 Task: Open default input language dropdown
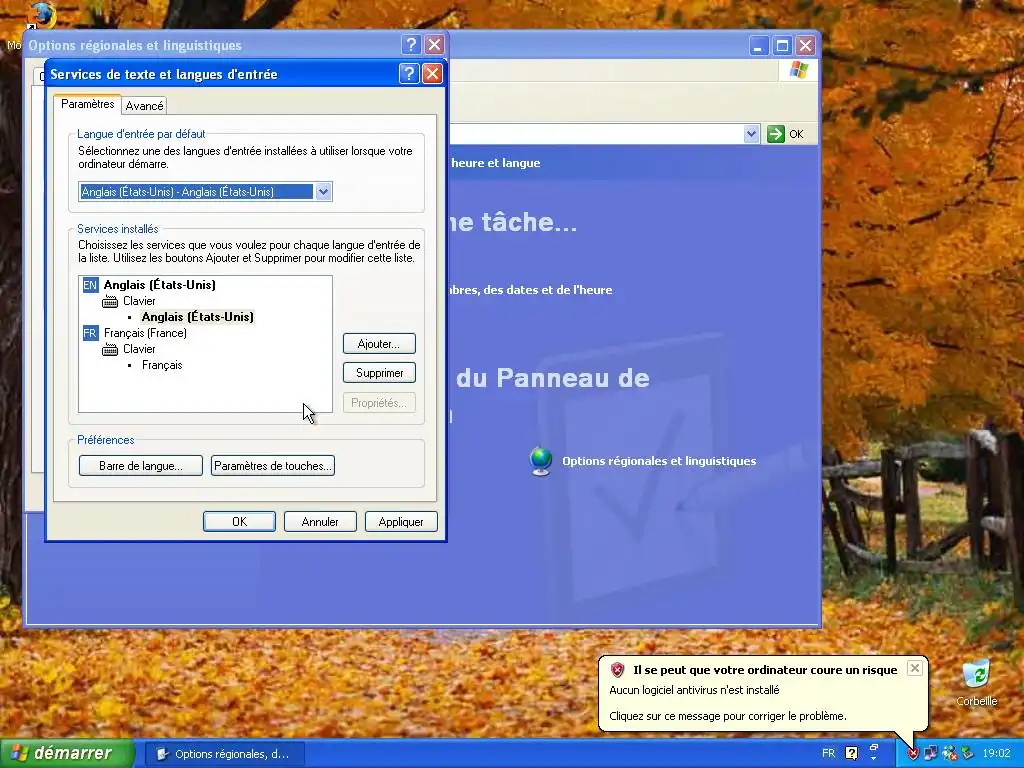pos(323,191)
